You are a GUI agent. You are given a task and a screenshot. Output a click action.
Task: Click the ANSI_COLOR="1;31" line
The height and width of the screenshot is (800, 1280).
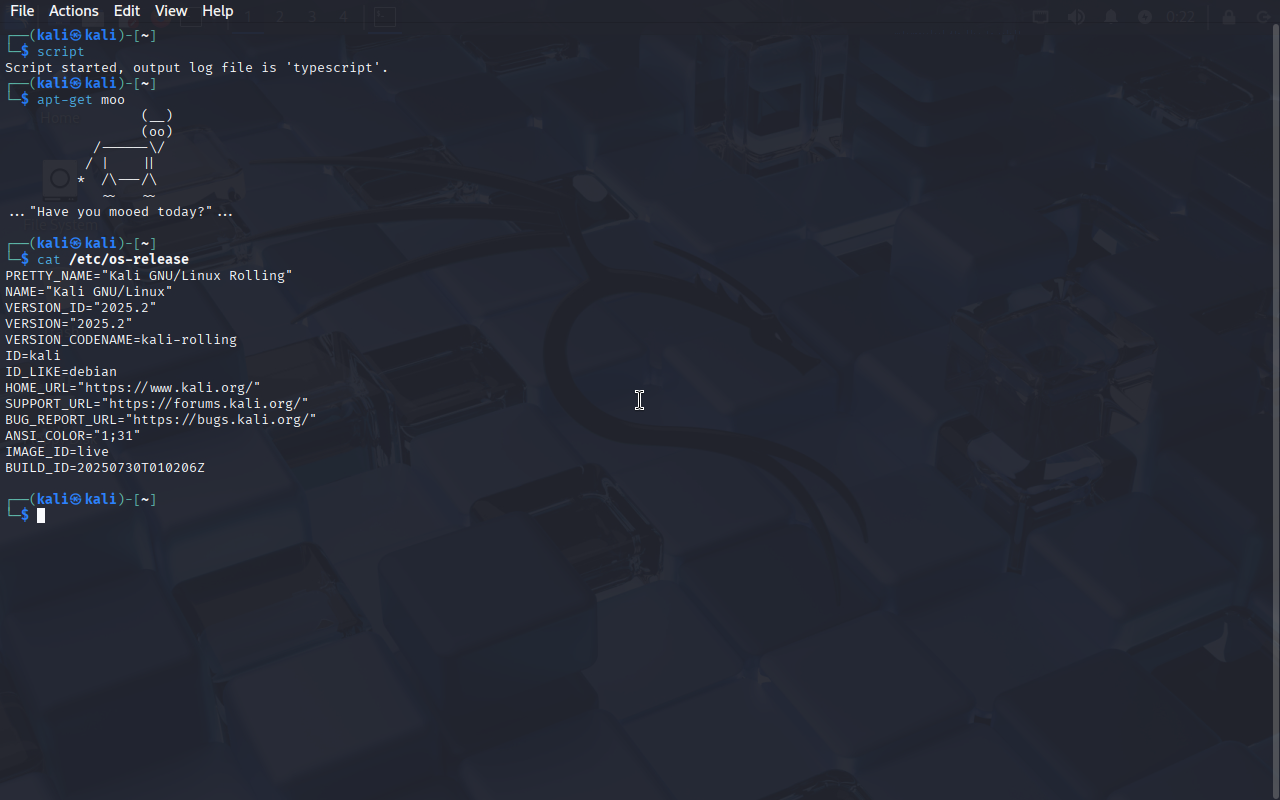73,436
